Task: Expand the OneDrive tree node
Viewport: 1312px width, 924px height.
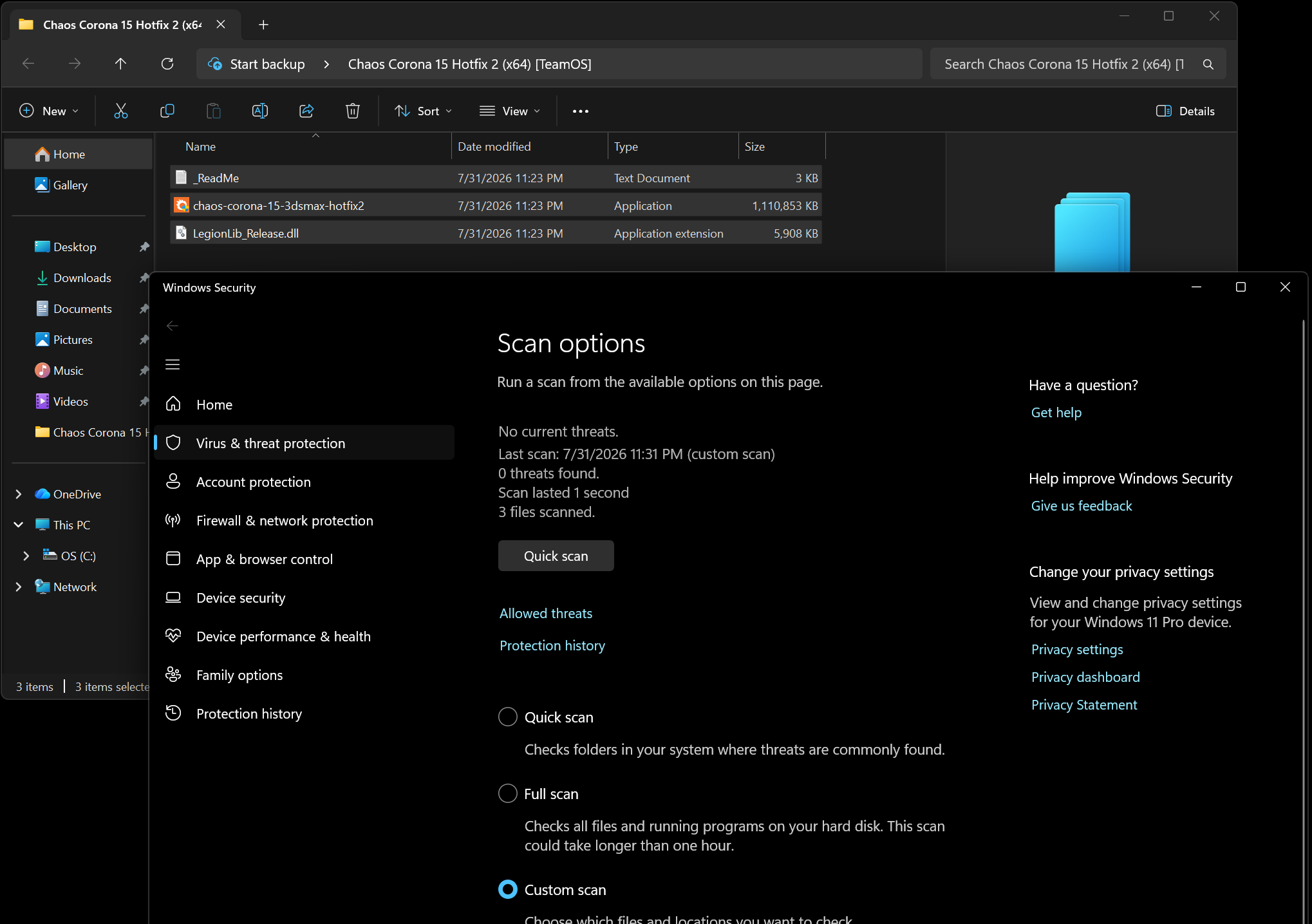Action: click(19, 494)
